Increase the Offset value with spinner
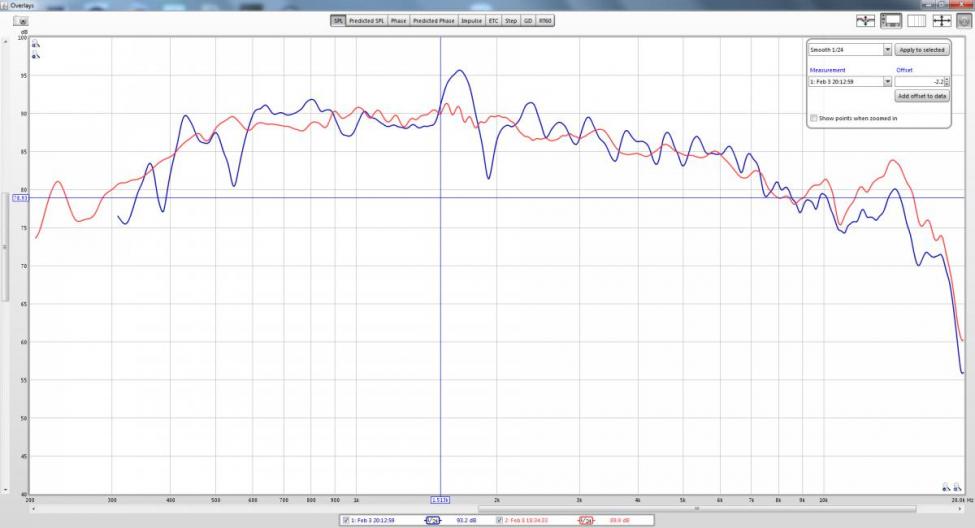 (x=947, y=79)
